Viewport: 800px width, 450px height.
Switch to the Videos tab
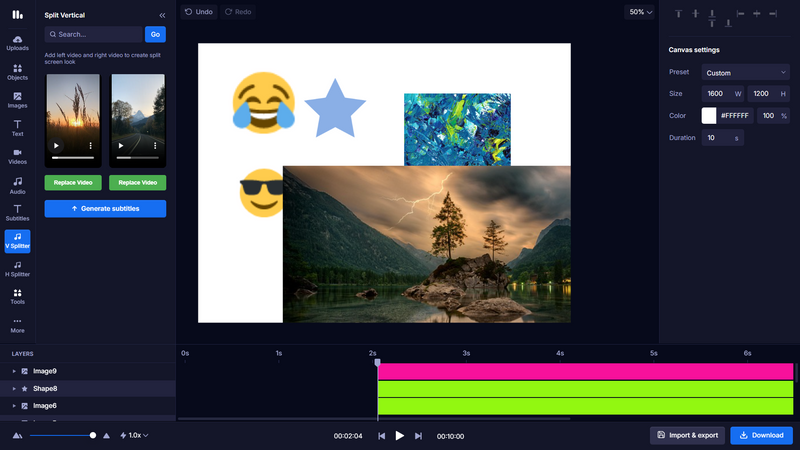[x=17, y=155]
